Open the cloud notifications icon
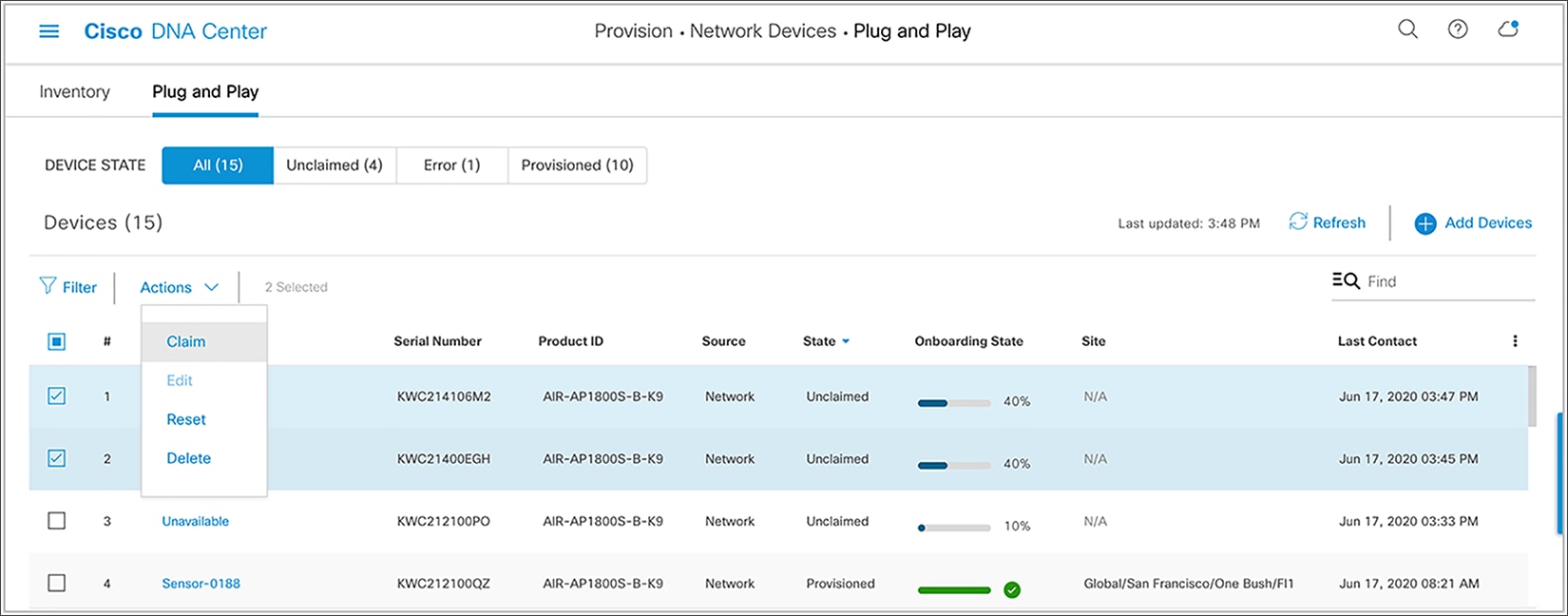Viewport: 1568px width, 616px height. click(x=1508, y=29)
